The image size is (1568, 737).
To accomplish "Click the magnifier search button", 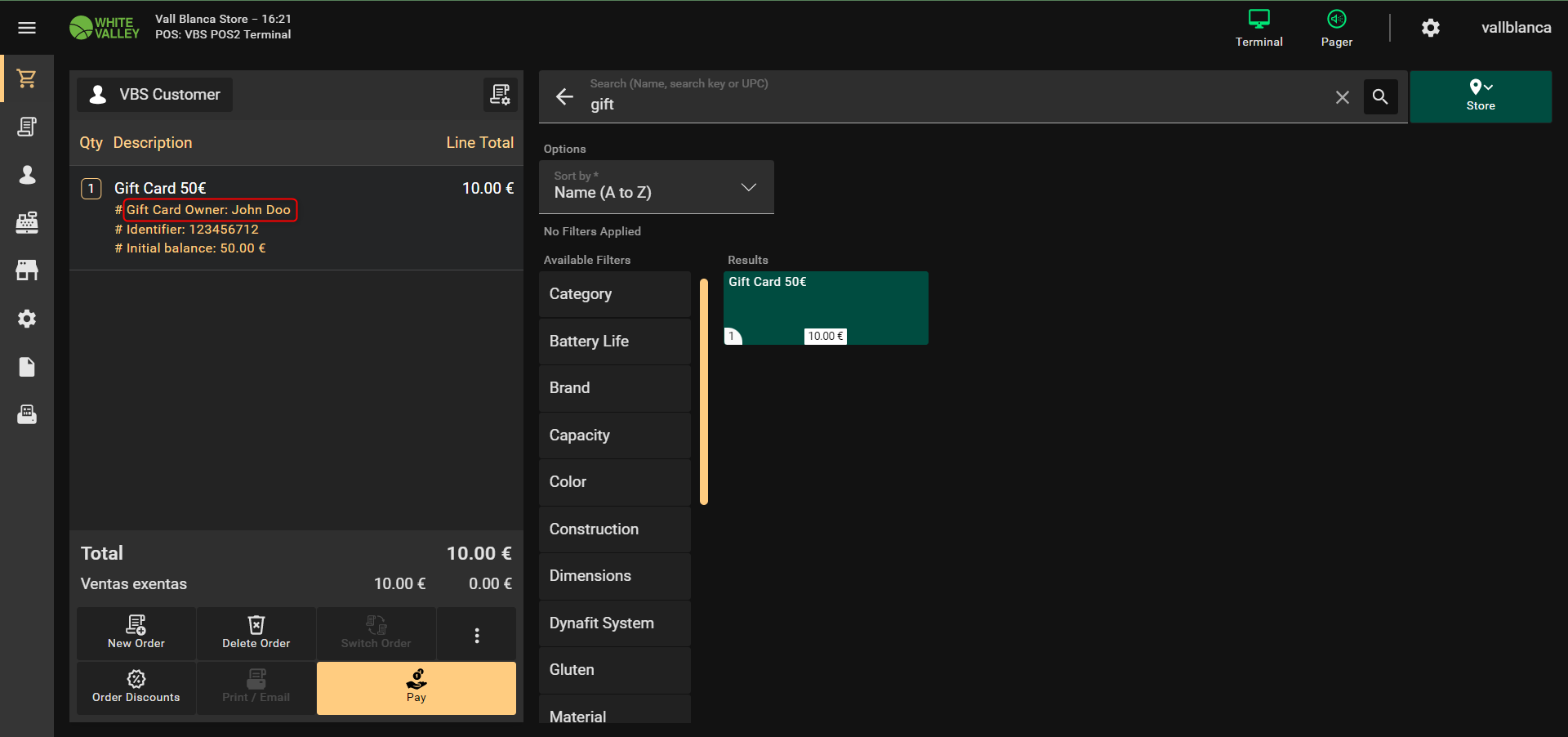I will pos(1380,97).
